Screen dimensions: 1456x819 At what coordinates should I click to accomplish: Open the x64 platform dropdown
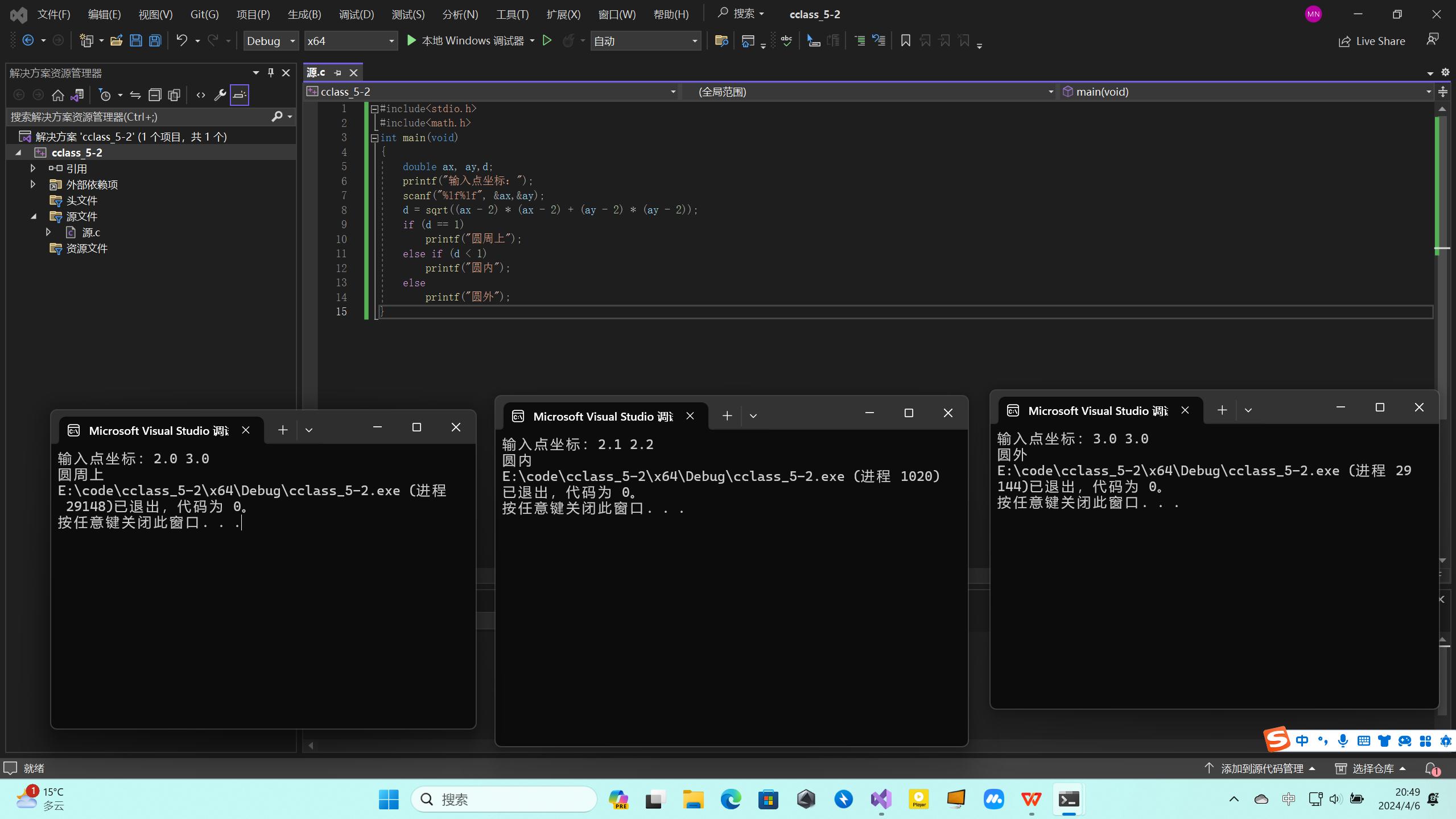[350, 41]
